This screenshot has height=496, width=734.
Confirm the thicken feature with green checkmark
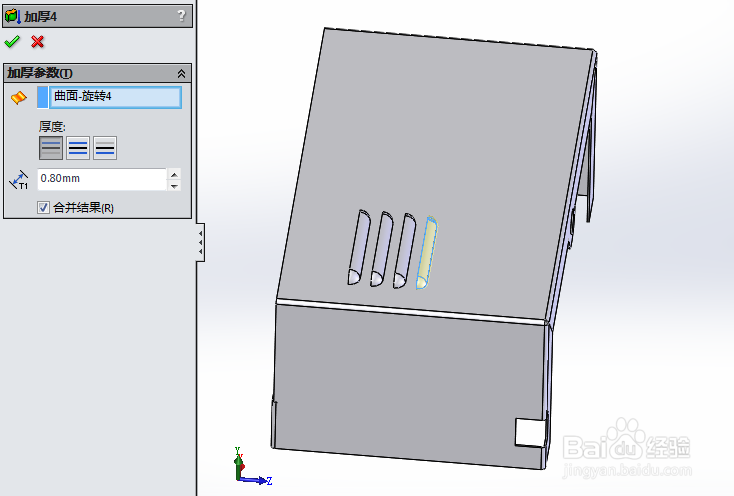click(12, 42)
